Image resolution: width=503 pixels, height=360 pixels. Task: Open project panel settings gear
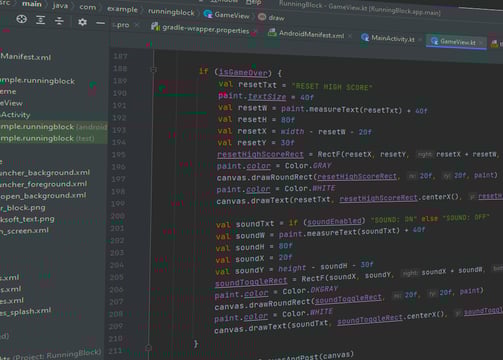pyautogui.click(x=82, y=22)
